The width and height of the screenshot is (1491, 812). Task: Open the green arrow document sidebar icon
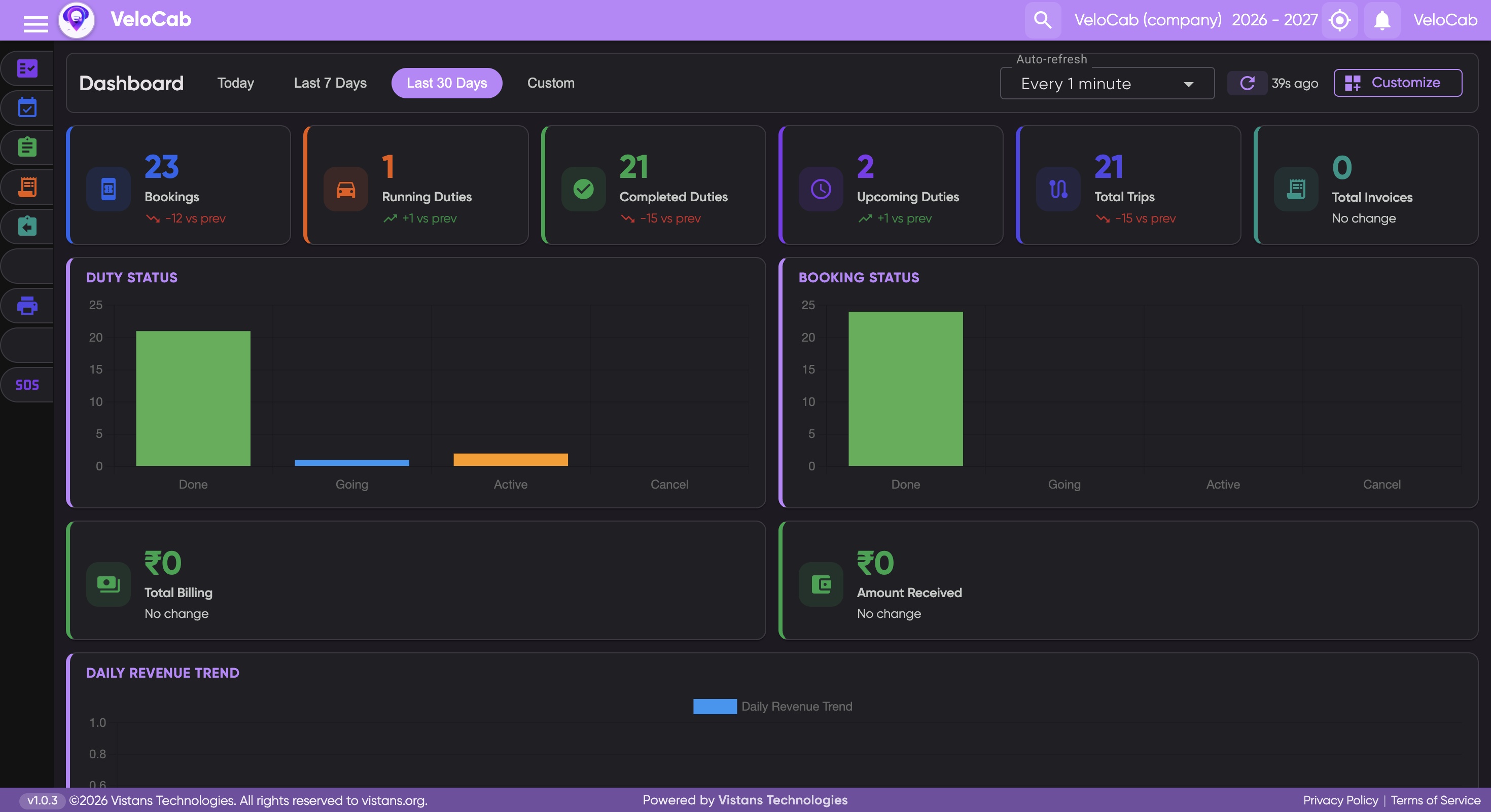click(x=27, y=226)
